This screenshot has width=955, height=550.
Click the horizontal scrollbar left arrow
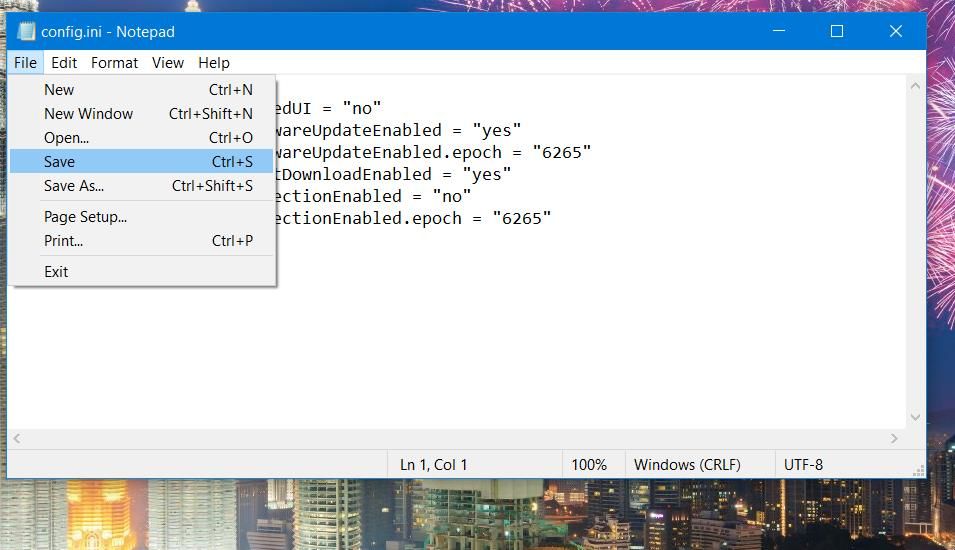(x=17, y=439)
